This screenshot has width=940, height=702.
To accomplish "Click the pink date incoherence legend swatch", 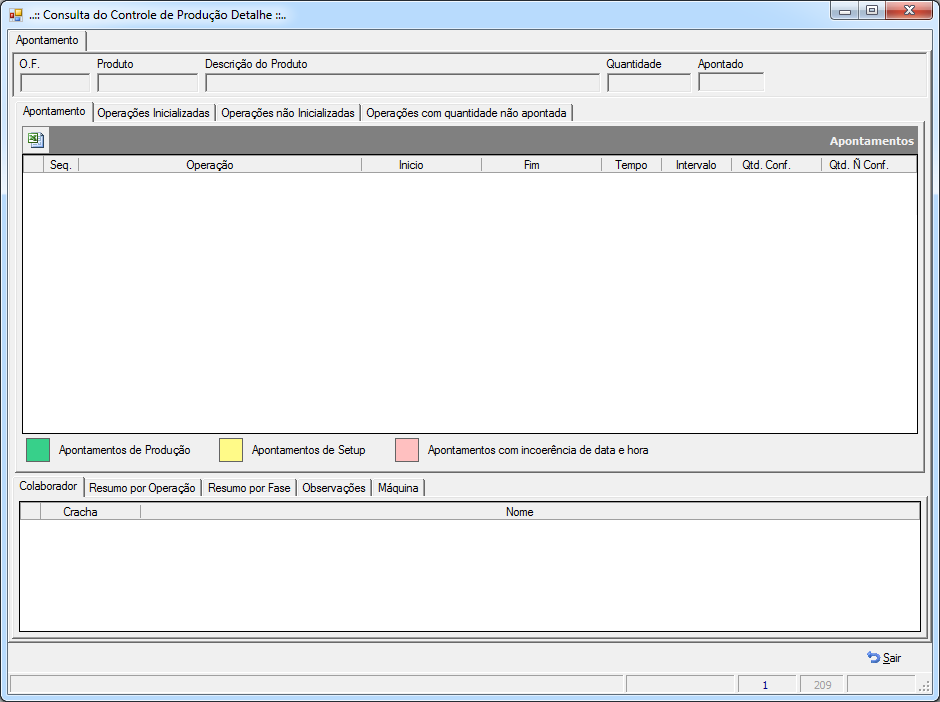I will tap(406, 450).
